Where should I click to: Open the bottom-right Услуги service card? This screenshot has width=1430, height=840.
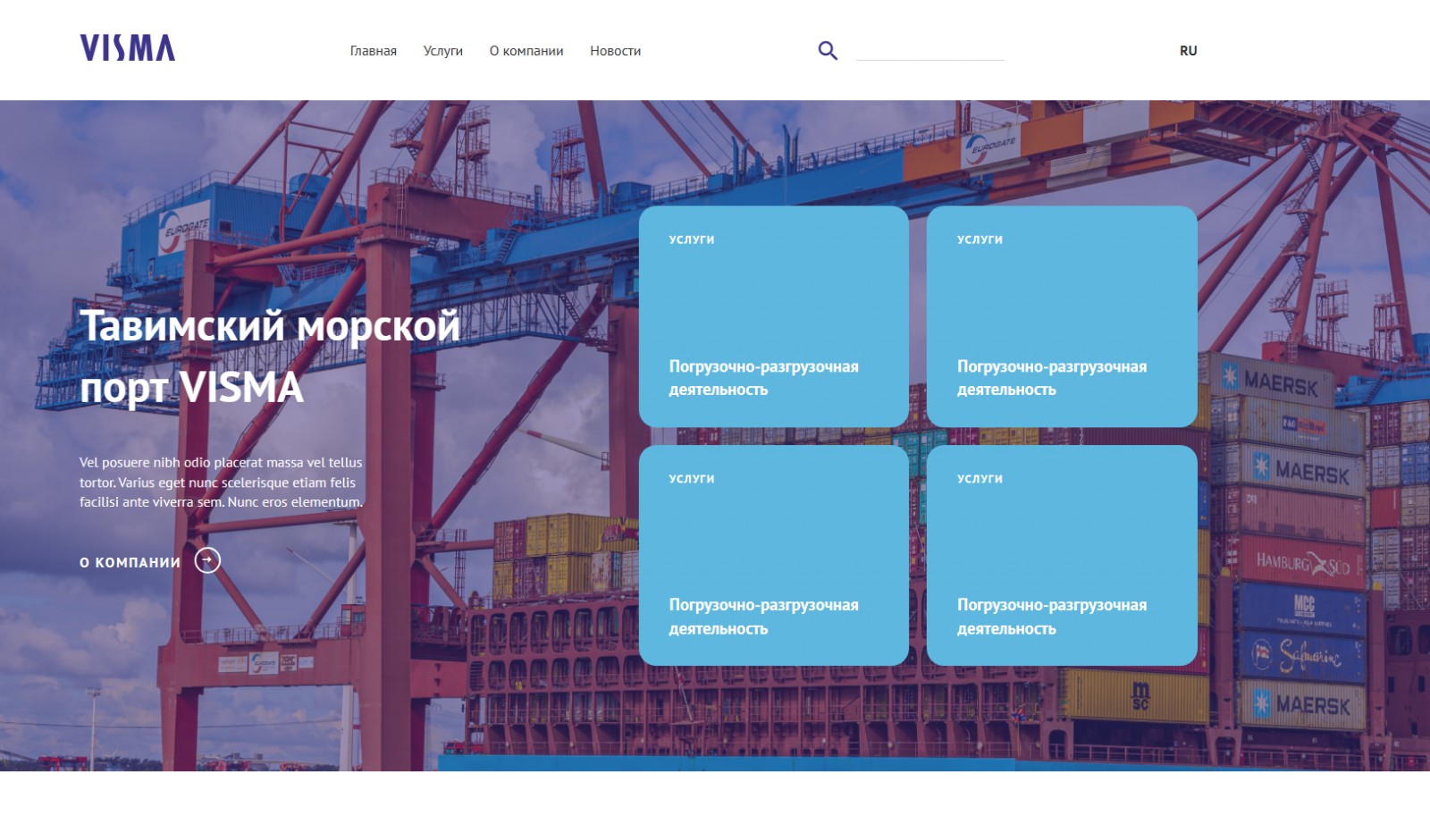click(1062, 555)
